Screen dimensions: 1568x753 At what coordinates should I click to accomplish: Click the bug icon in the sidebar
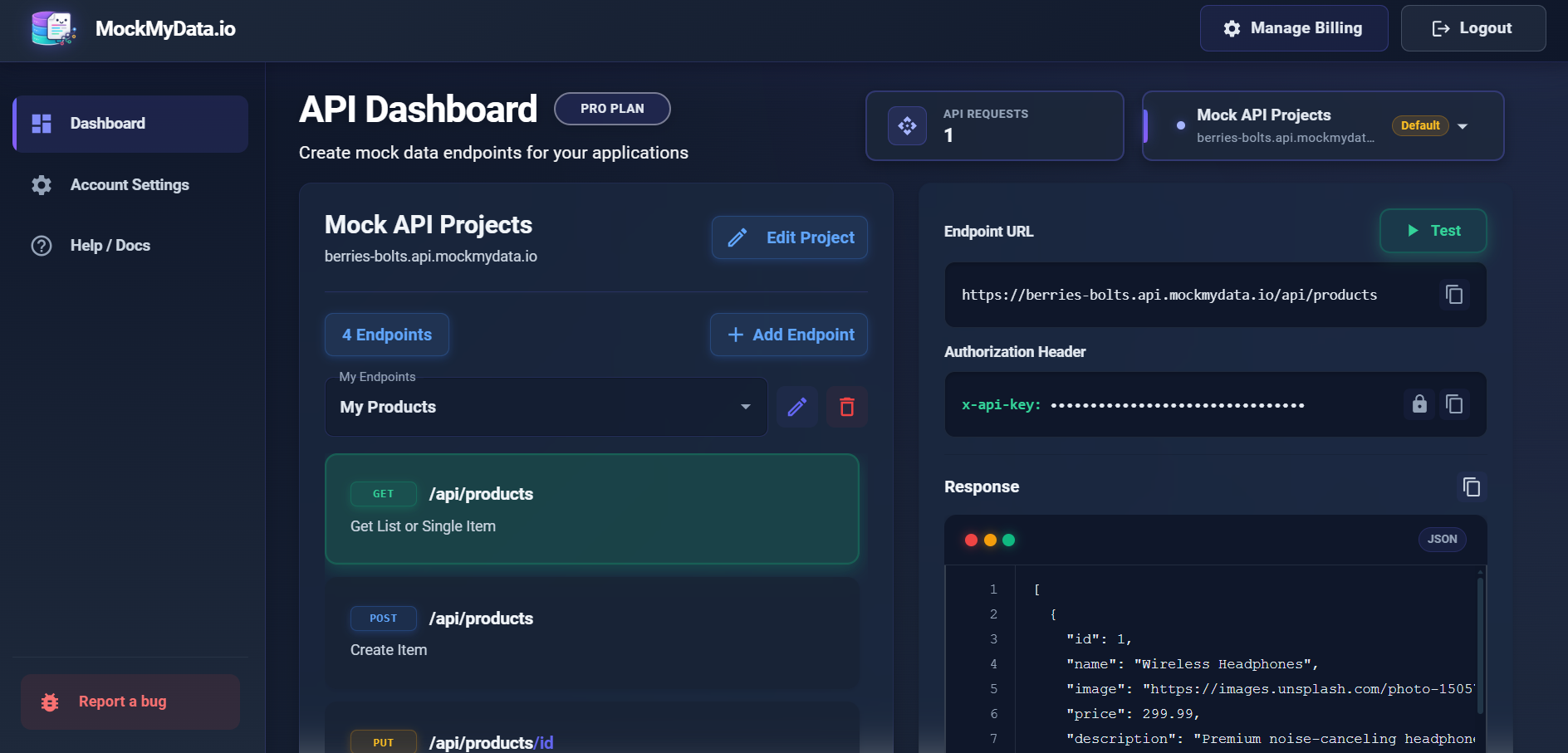click(50, 702)
